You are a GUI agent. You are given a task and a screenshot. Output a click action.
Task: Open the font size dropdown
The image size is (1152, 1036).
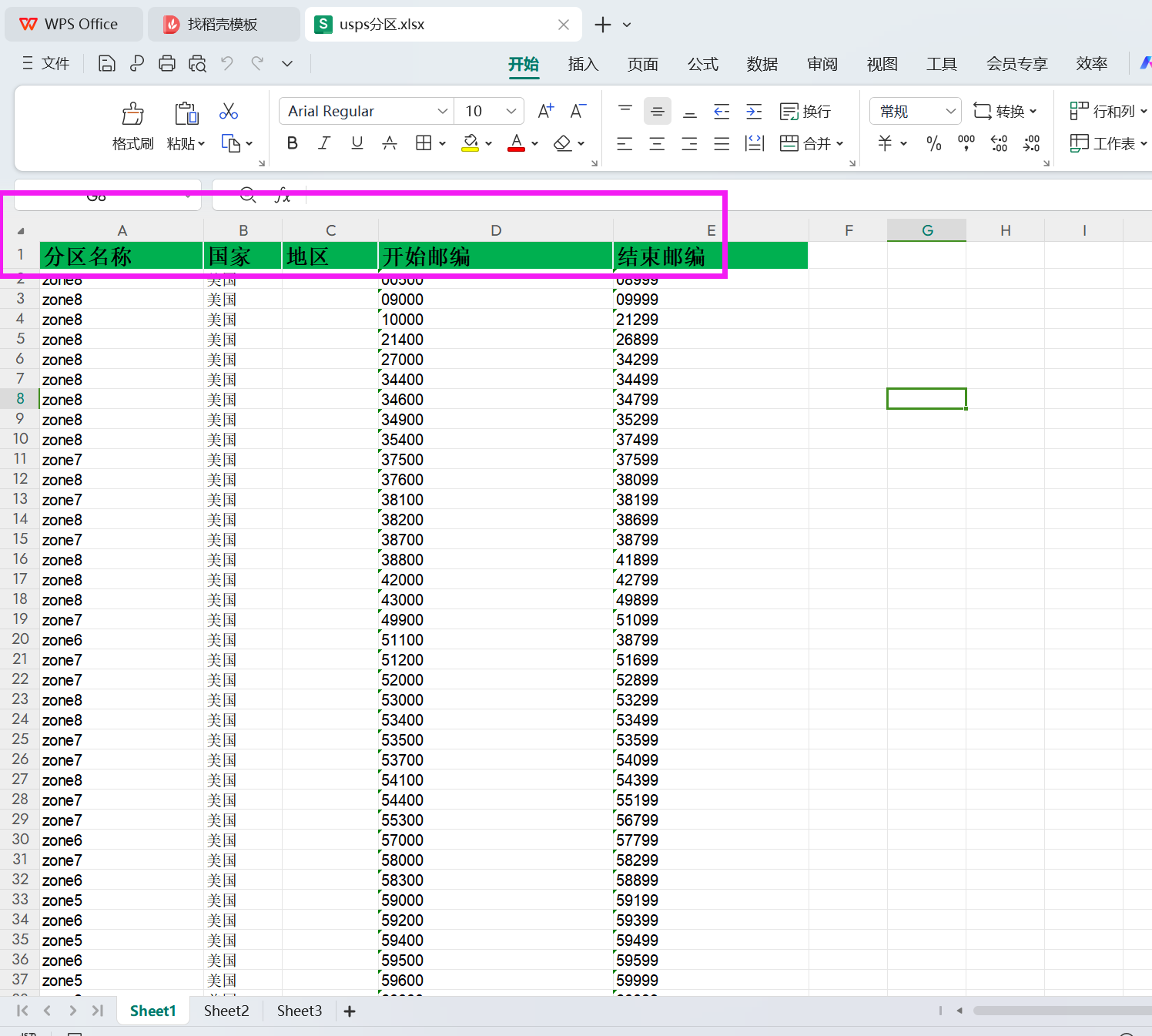tap(511, 111)
